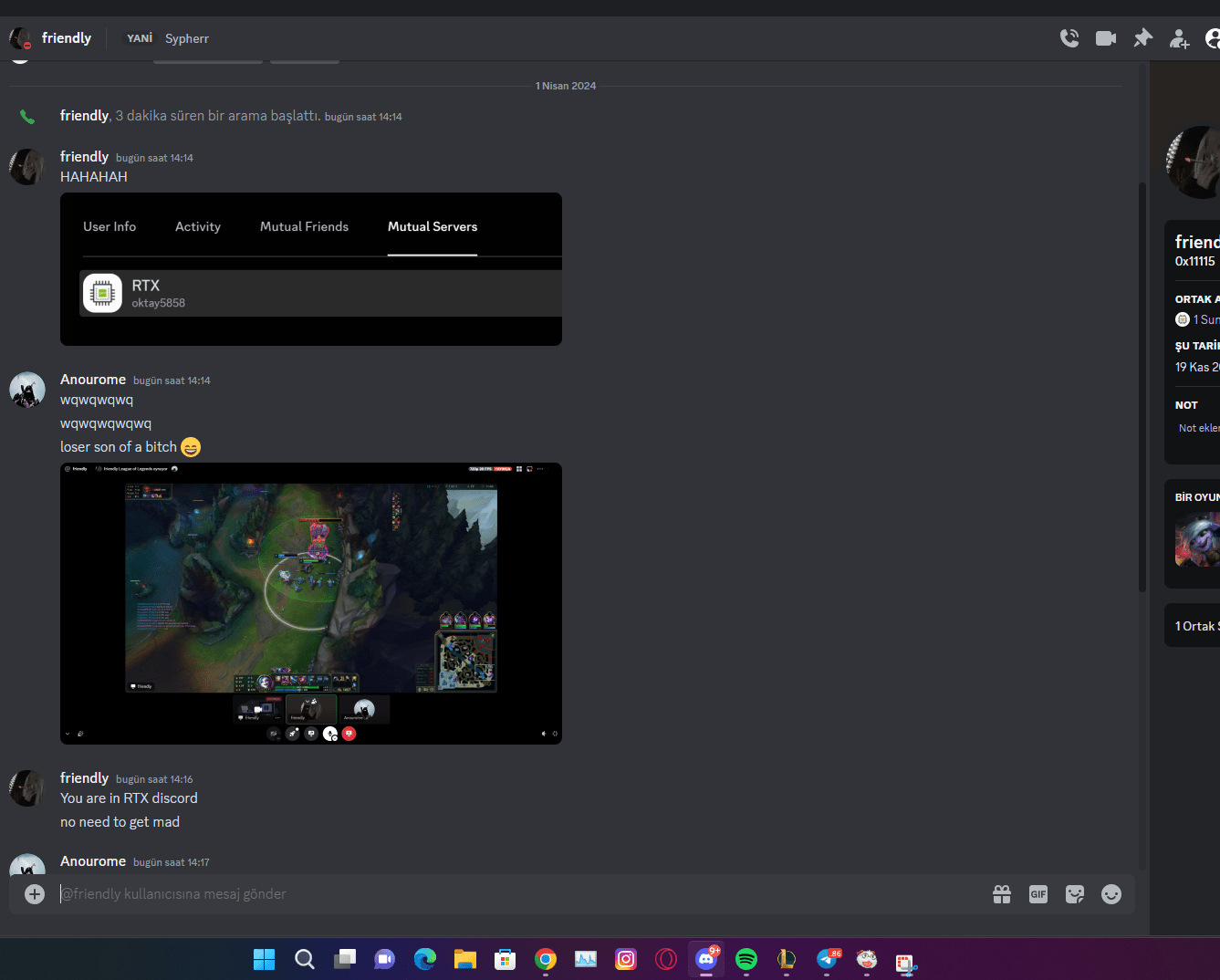
Task: Open the GIF picker
Action: point(1038,894)
